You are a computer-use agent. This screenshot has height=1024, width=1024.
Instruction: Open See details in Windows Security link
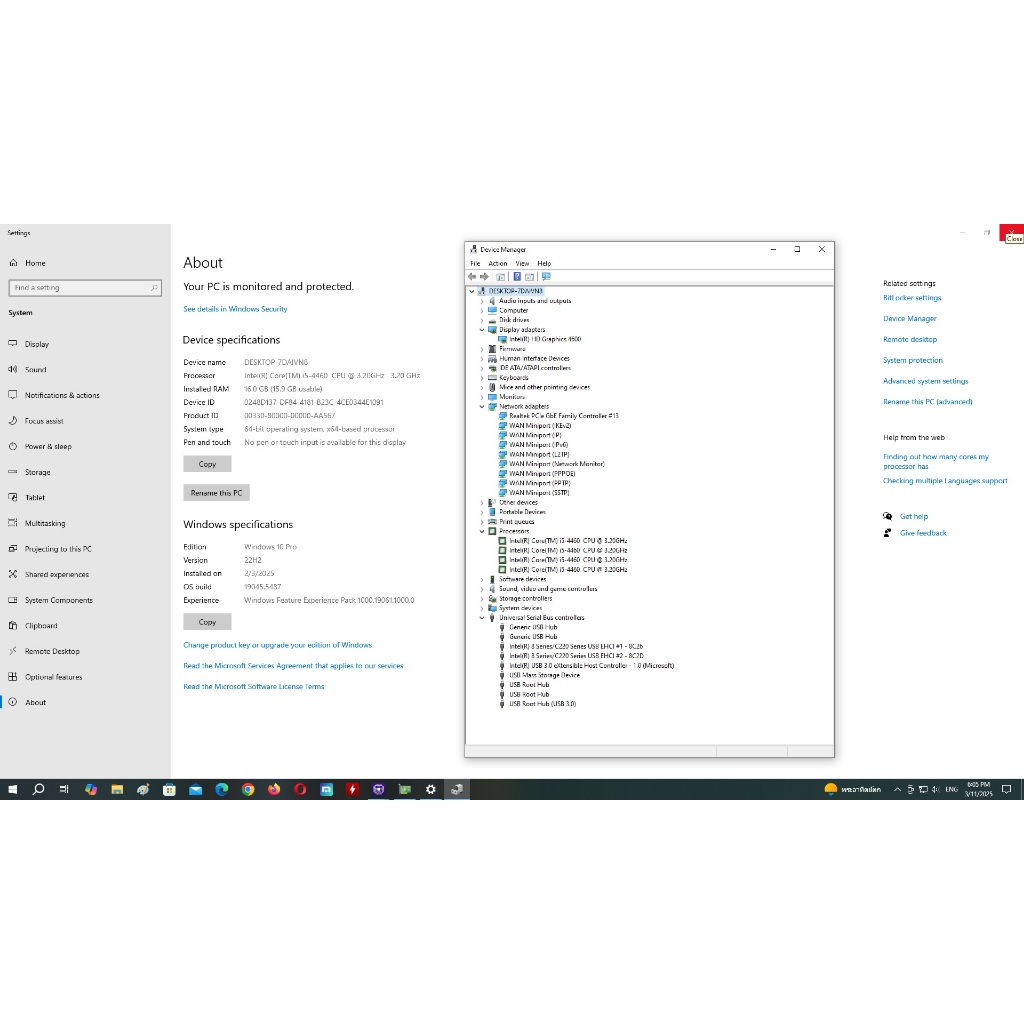[x=235, y=309]
